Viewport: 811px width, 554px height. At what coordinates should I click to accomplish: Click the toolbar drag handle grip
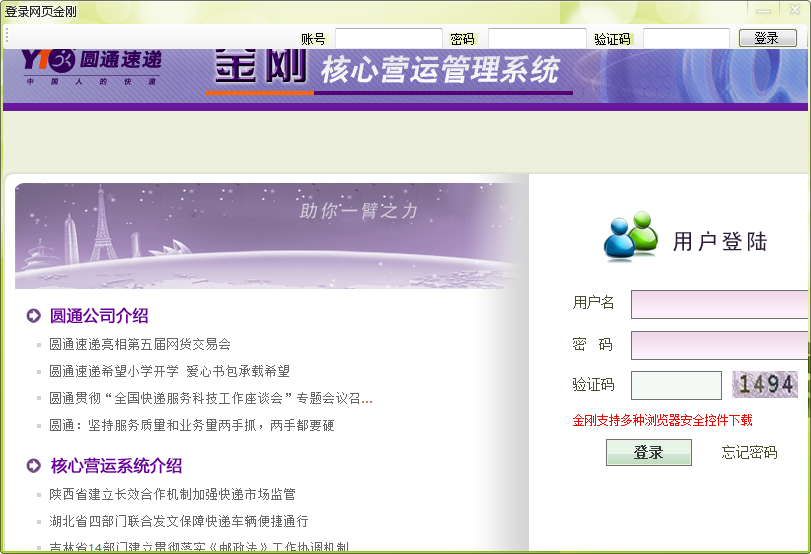point(7,36)
